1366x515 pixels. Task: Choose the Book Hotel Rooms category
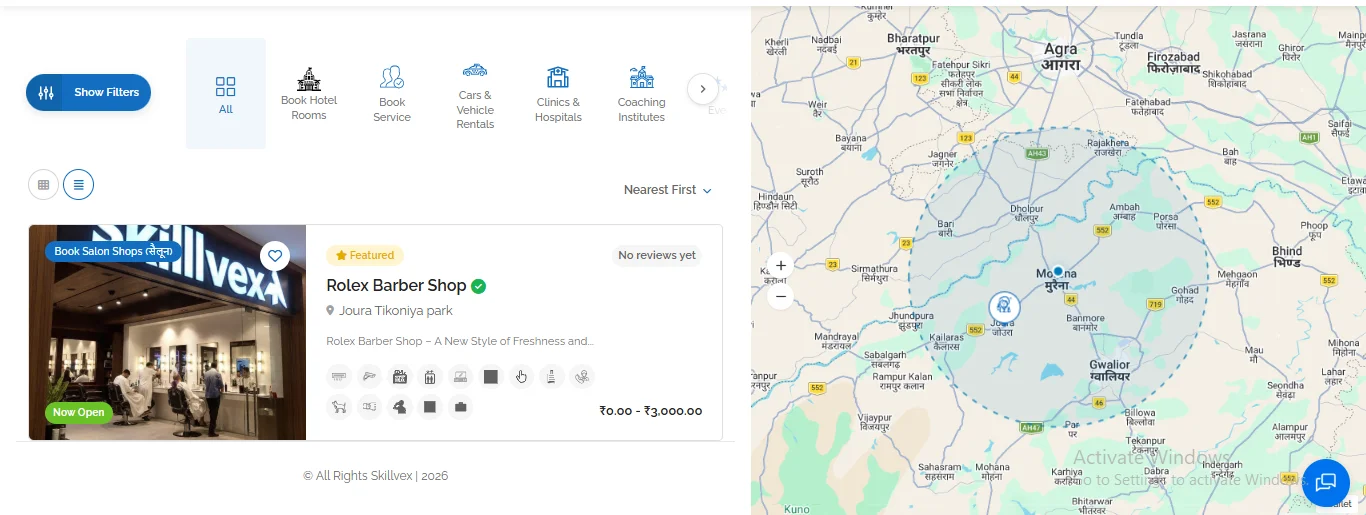pyautogui.click(x=309, y=94)
